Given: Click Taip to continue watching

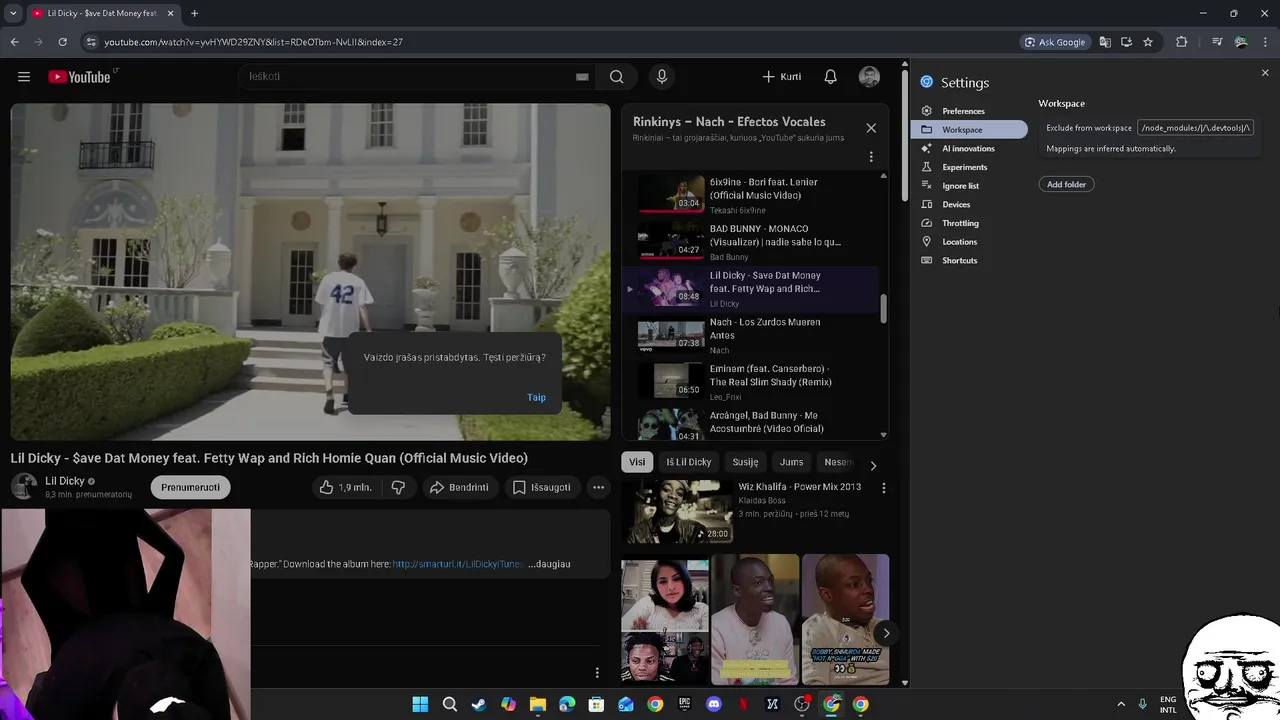Looking at the screenshot, I should click(x=537, y=397).
